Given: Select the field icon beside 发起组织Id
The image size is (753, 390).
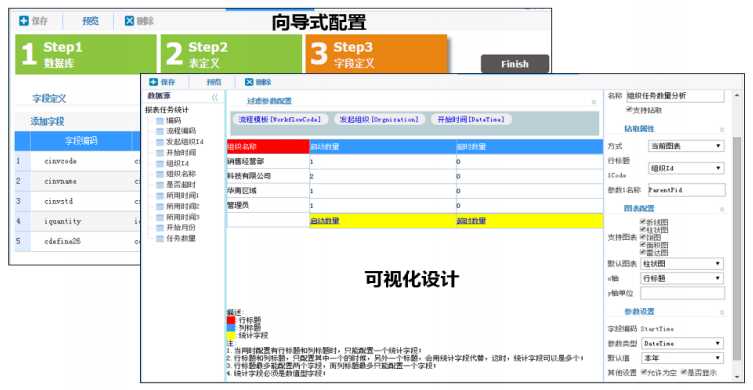Looking at the screenshot, I should coord(160,142).
